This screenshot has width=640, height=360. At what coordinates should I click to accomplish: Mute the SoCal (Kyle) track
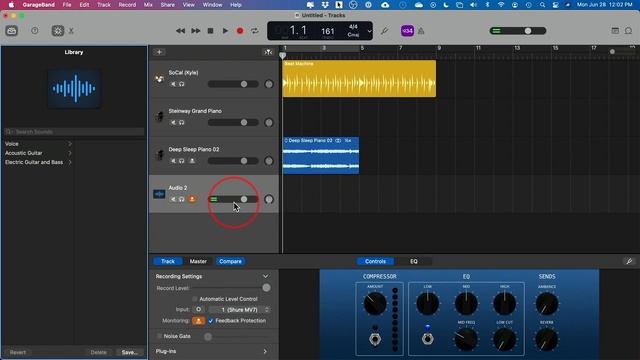(173, 84)
